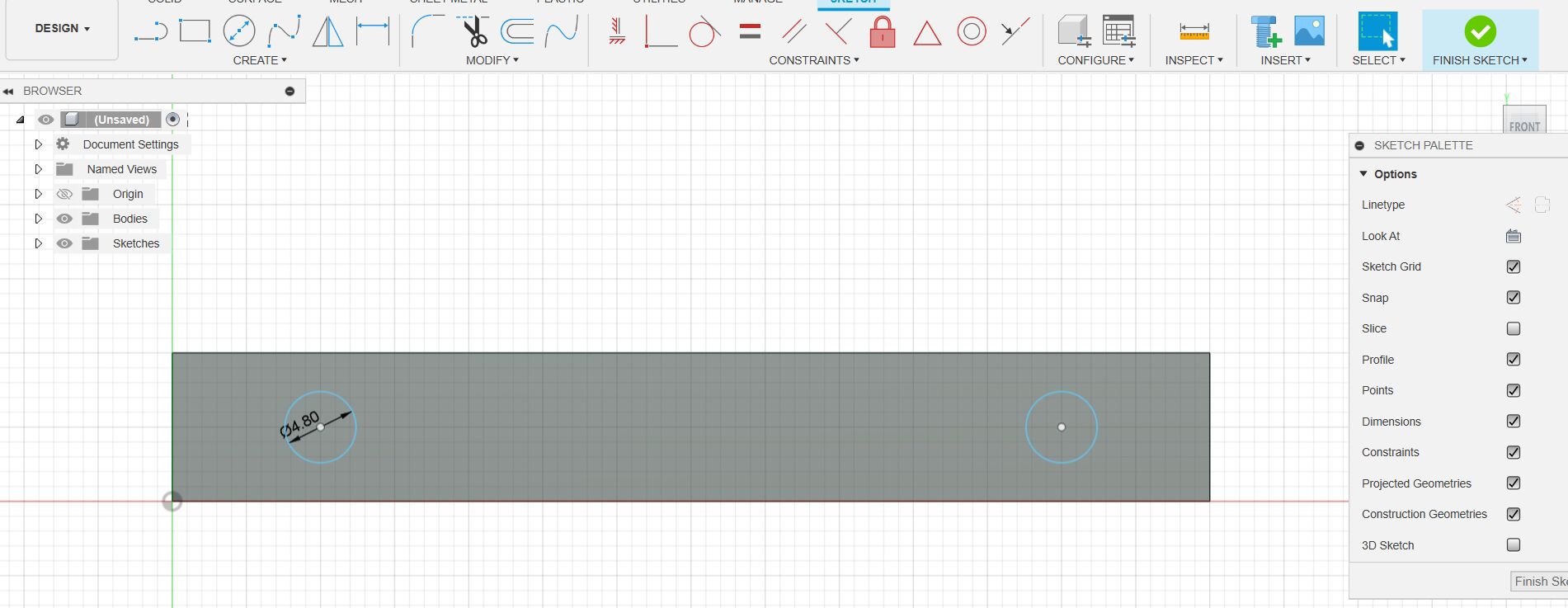Uncheck the Constraints checkbox
Image resolution: width=1568 pixels, height=608 pixels.
(x=1514, y=452)
